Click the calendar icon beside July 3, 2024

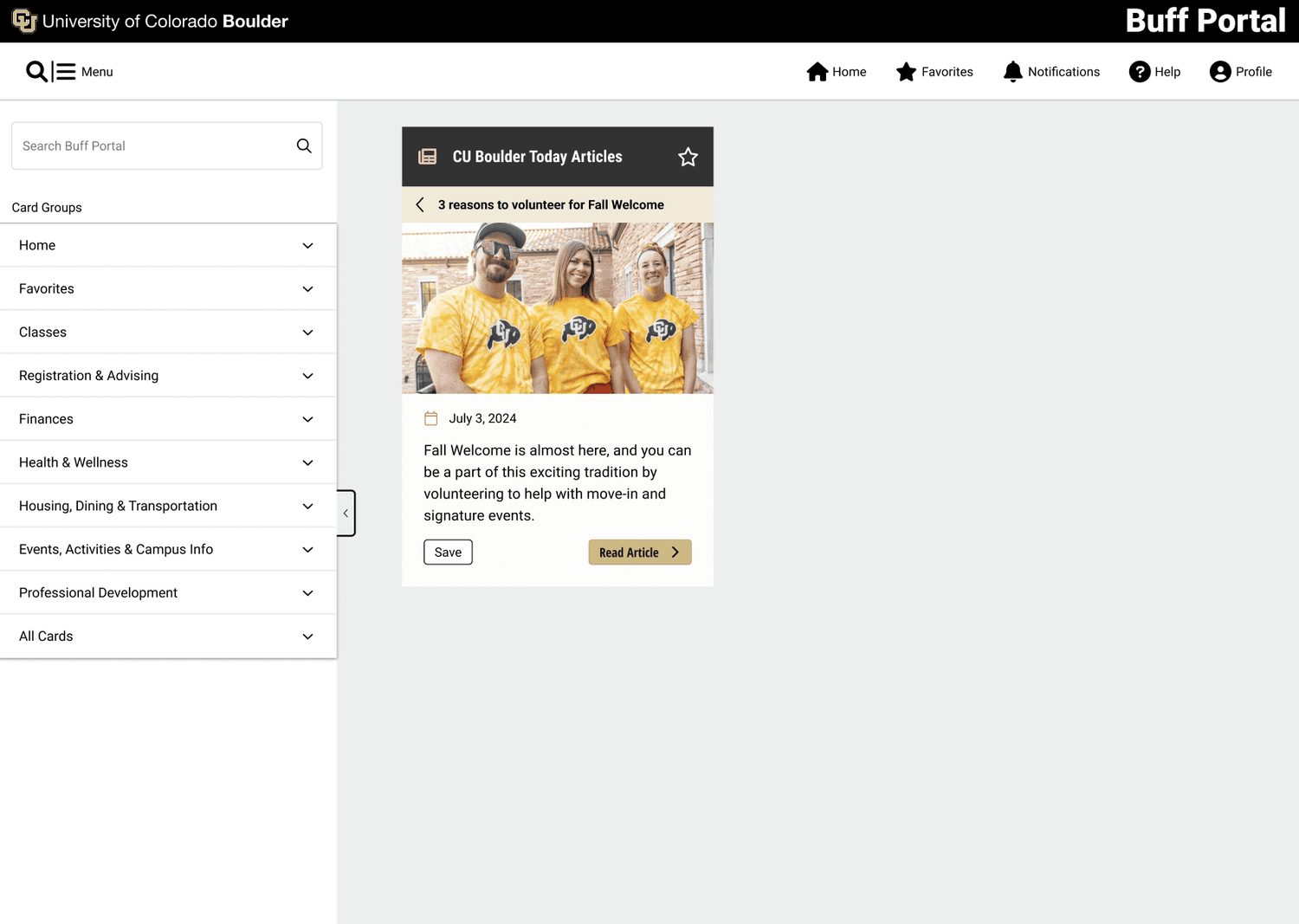tap(430, 418)
